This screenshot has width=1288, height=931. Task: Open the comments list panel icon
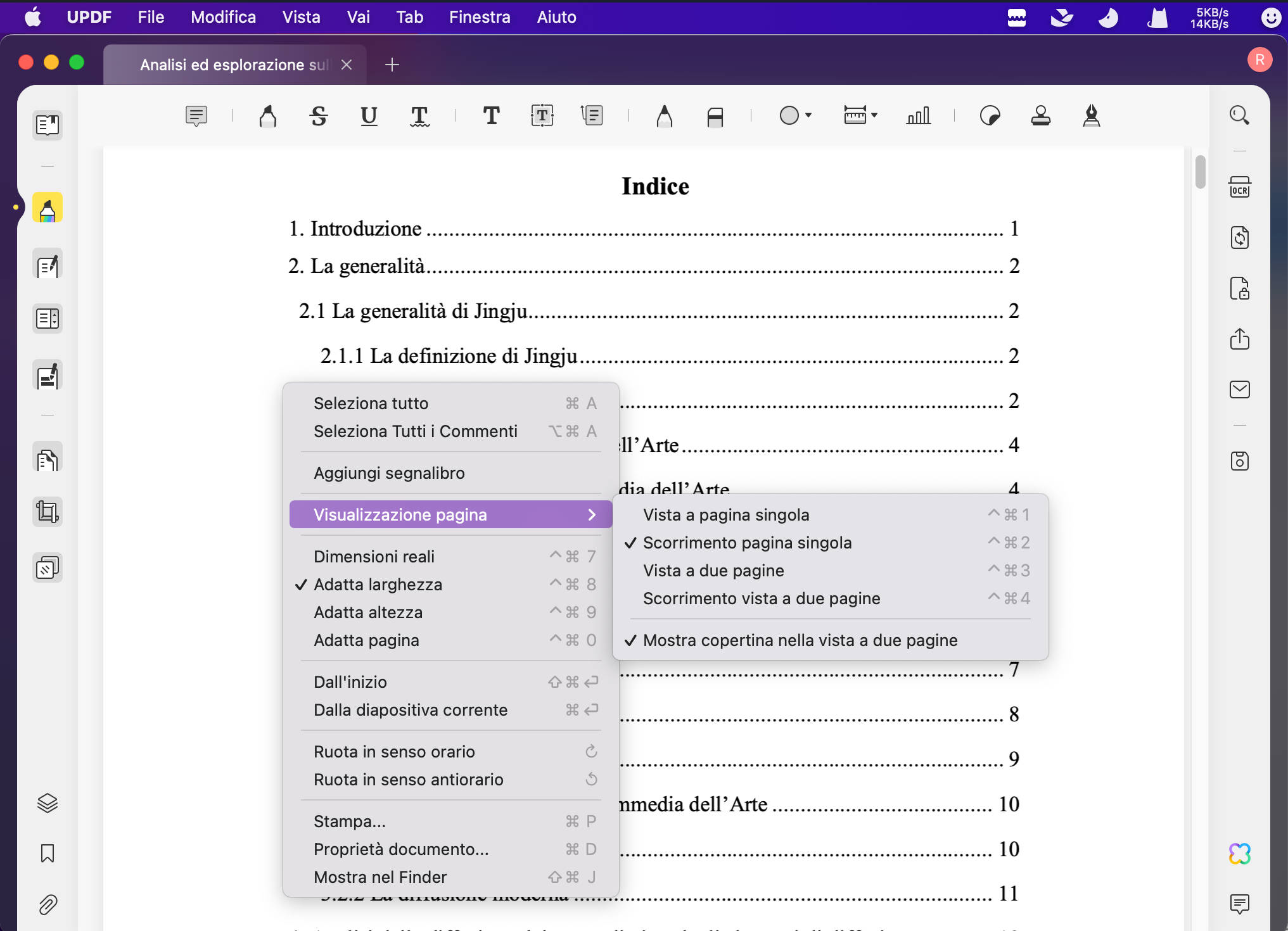tap(1240, 904)
